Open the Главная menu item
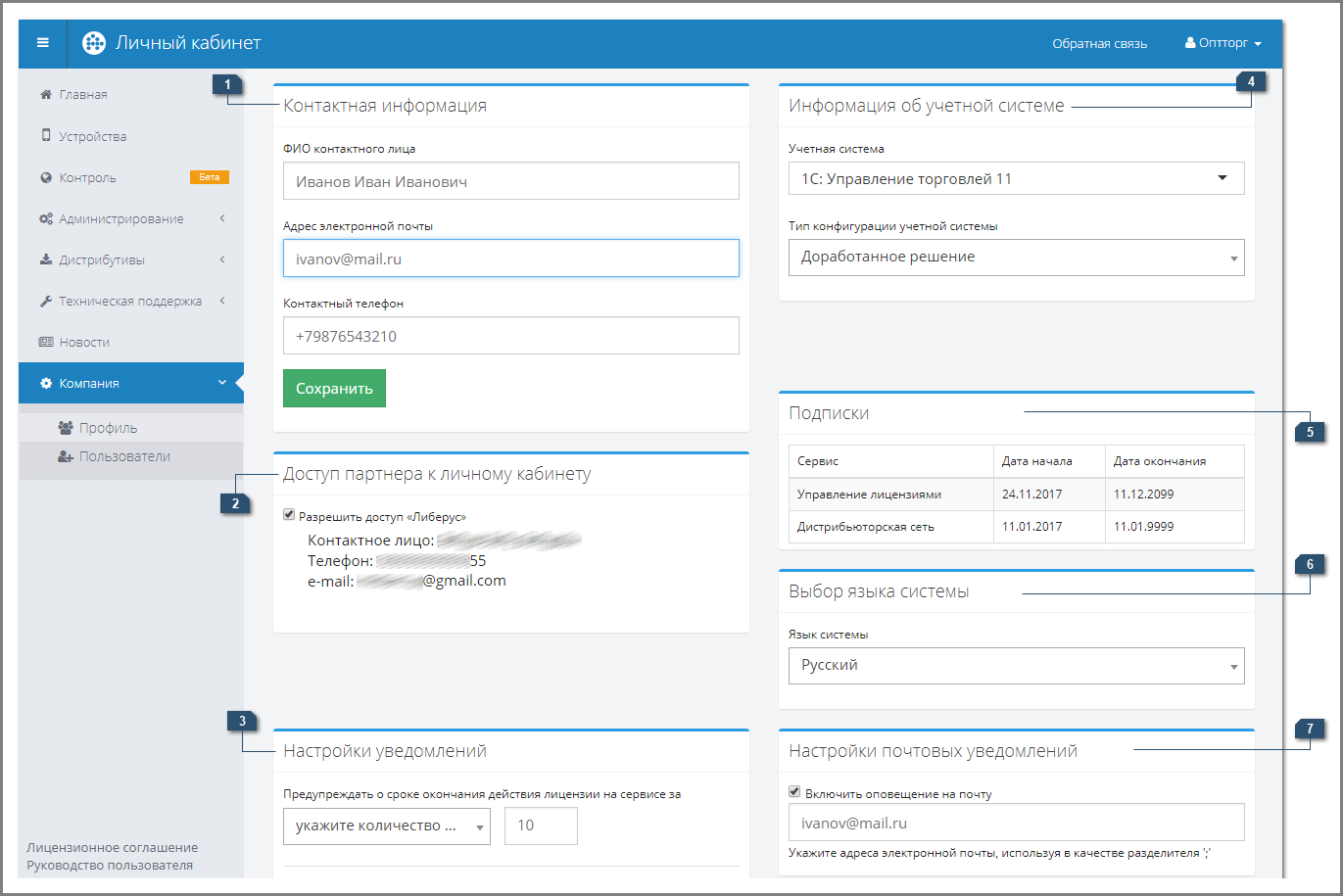Screen dimensions: 1343x896 tap(131, 95)
